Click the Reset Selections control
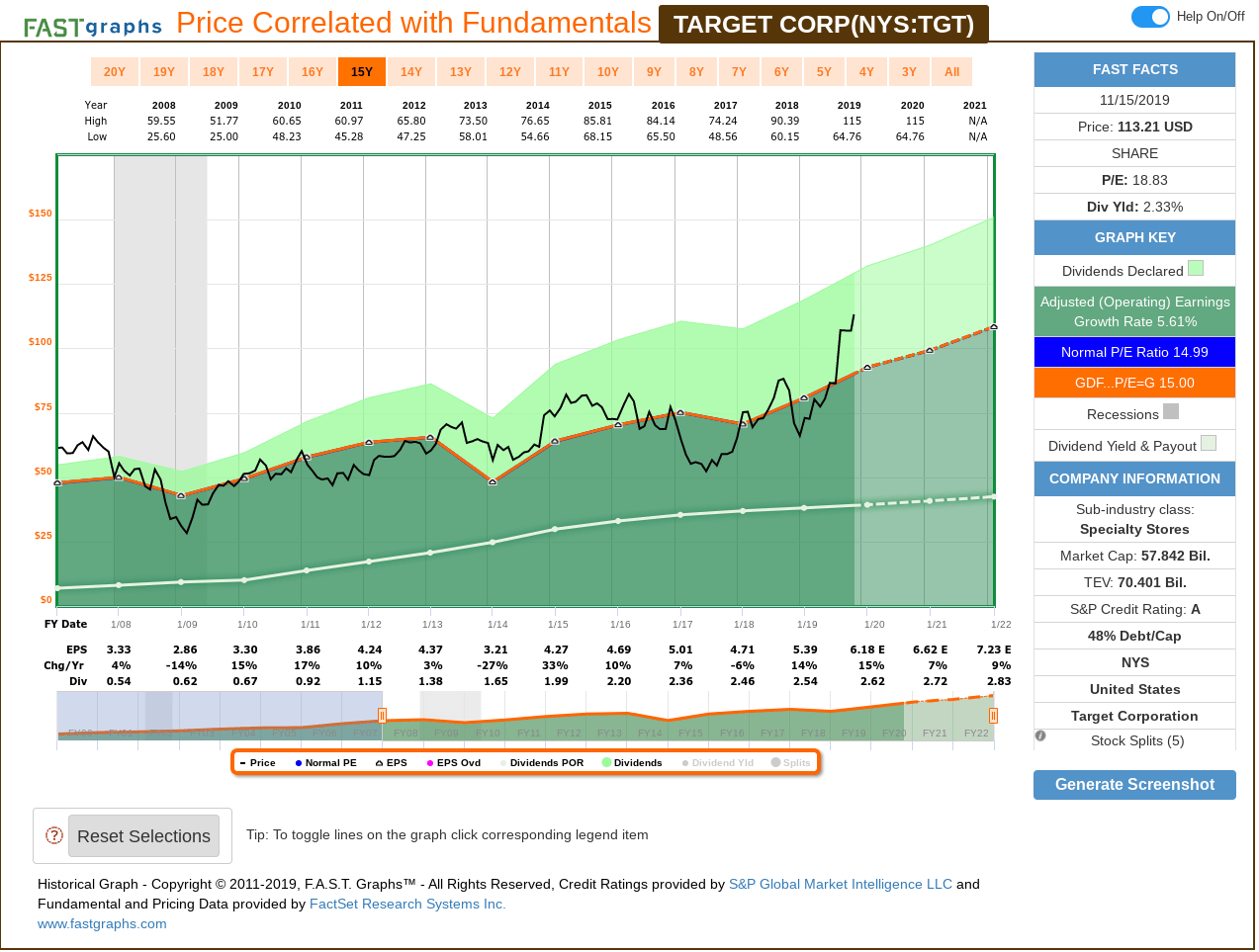The height and width of the screenshot is (952, 1259). click(x=143, y=835)
